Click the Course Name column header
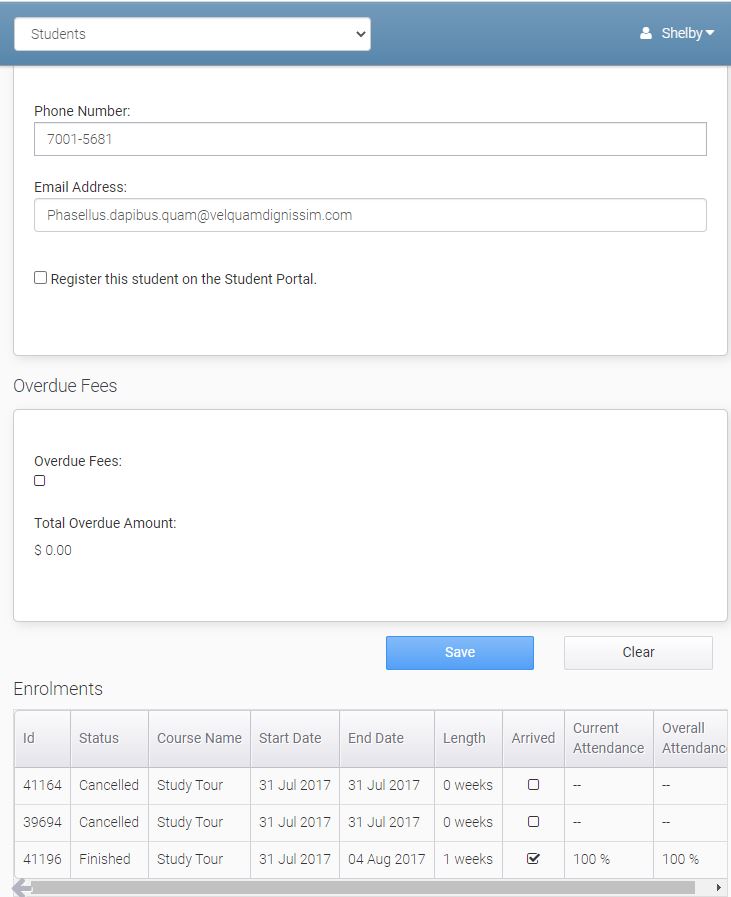This screenshot has height=897, width=731. [x=199, y=736]
